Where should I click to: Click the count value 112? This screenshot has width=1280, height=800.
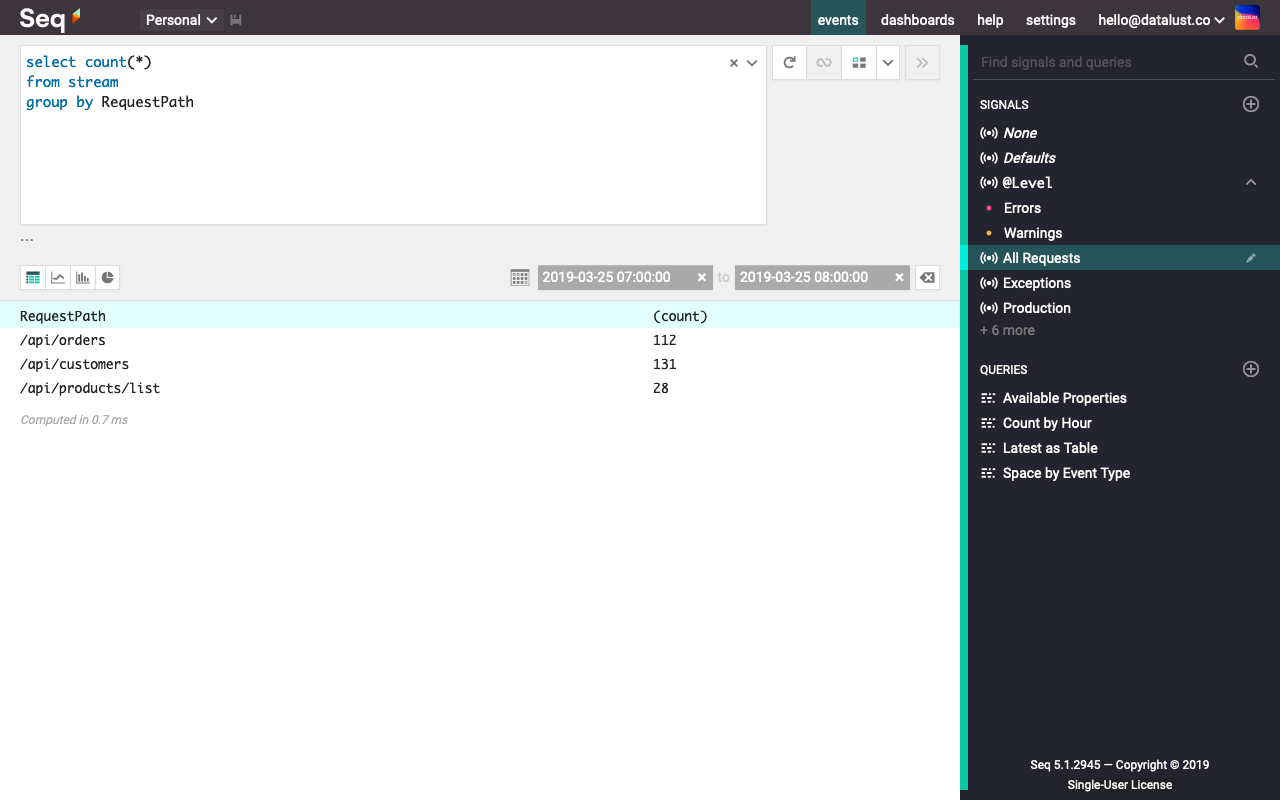pos(665,340)
